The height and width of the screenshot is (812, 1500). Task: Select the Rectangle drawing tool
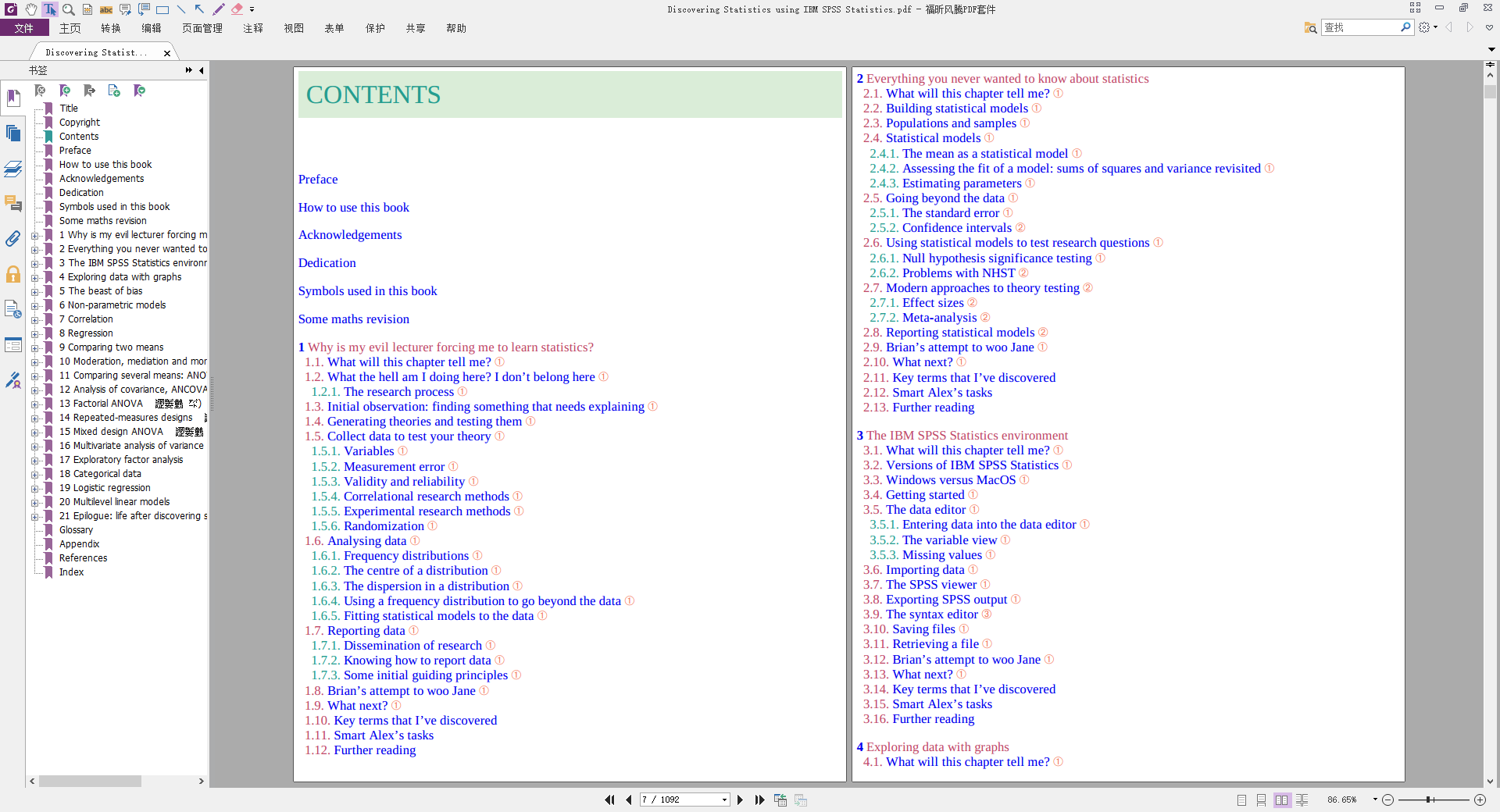[162, 9]
